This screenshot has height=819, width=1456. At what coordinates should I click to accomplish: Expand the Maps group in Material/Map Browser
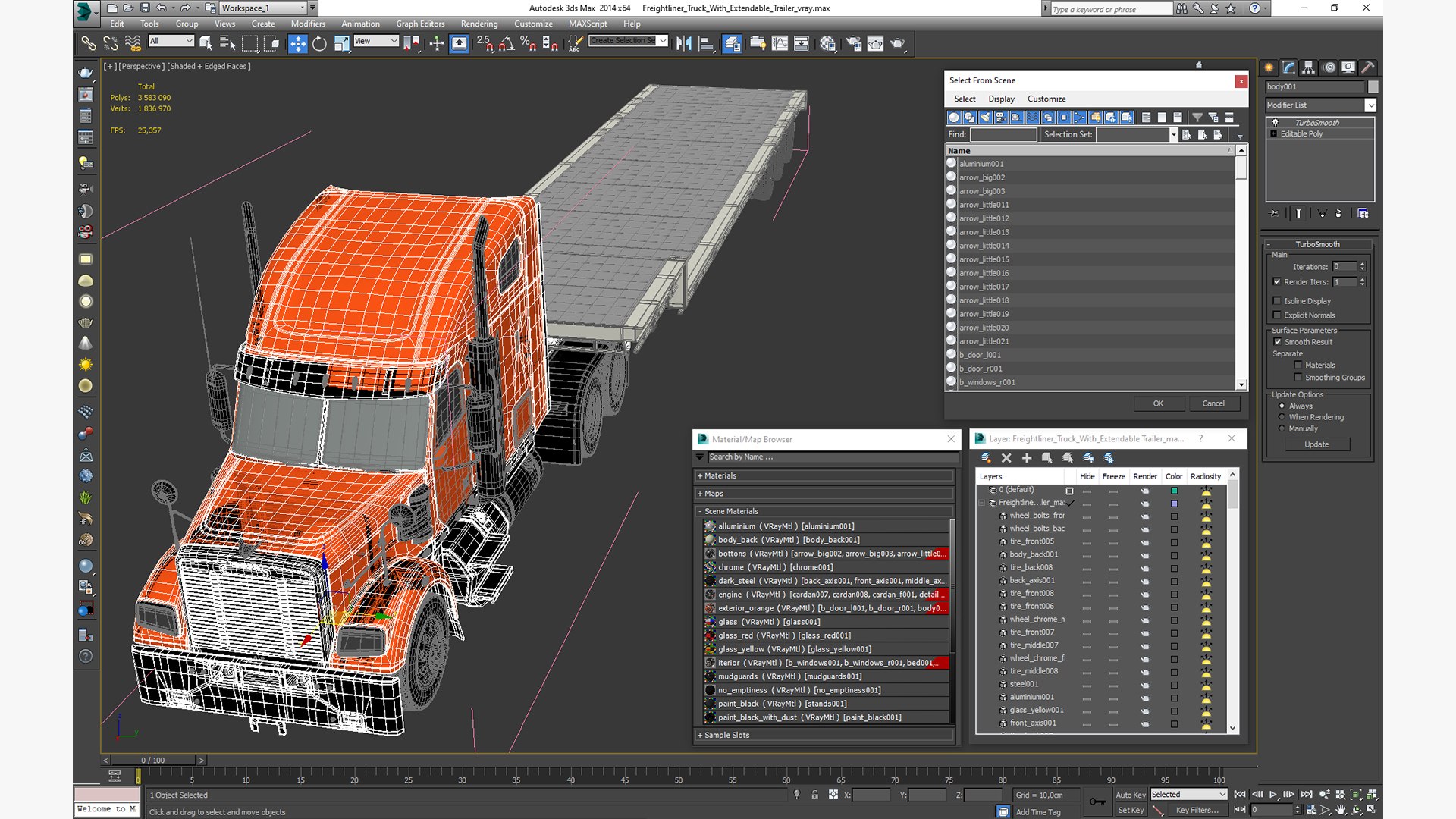tap(700, 494)
